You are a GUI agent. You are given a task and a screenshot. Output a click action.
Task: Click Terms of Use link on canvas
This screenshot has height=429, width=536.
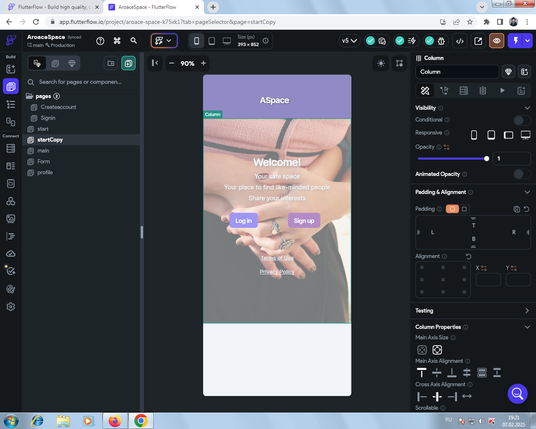tap(277, 258)
